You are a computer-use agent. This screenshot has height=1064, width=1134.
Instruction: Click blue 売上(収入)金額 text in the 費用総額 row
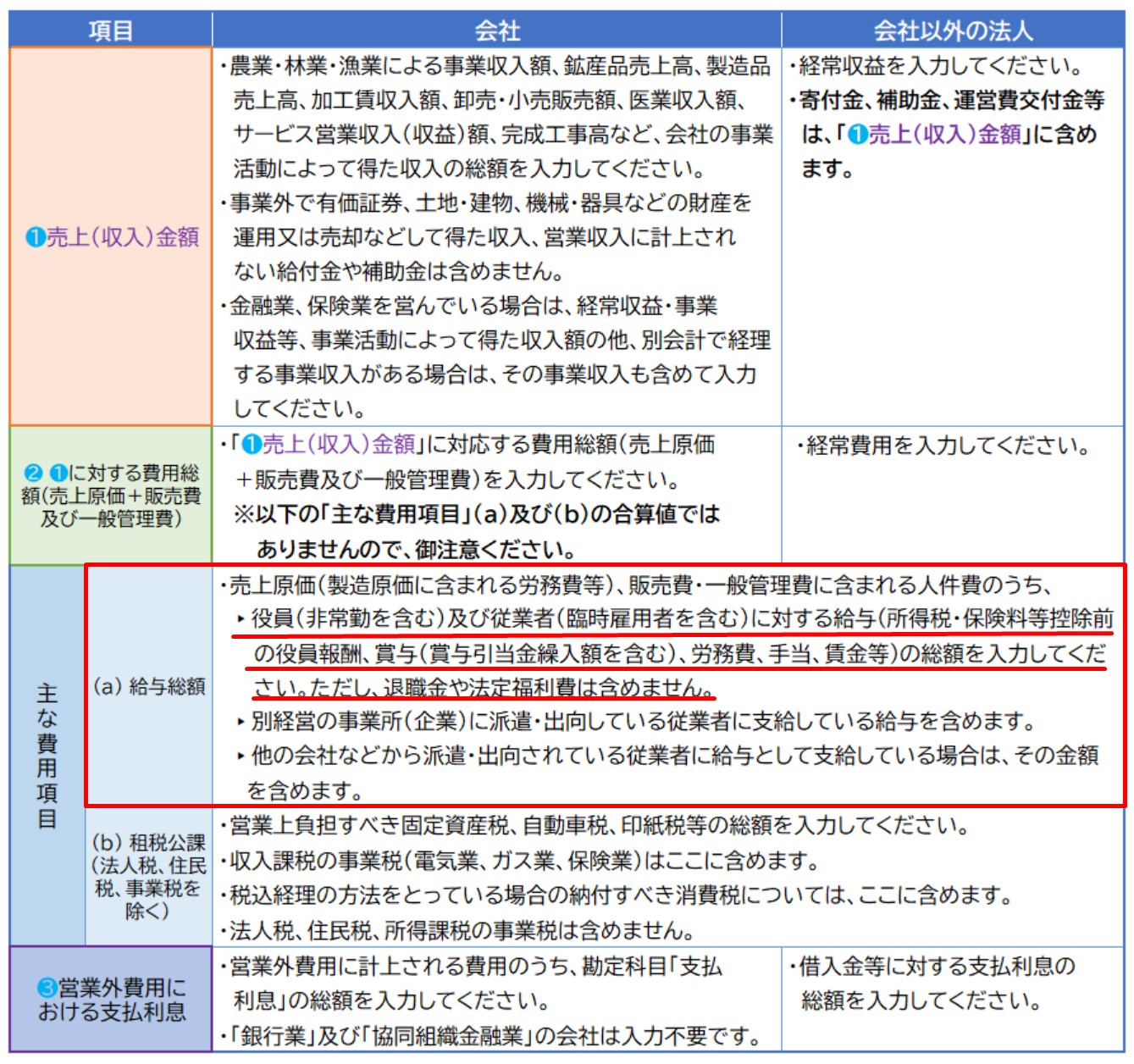pyautogui.click(x=339, y=444)
